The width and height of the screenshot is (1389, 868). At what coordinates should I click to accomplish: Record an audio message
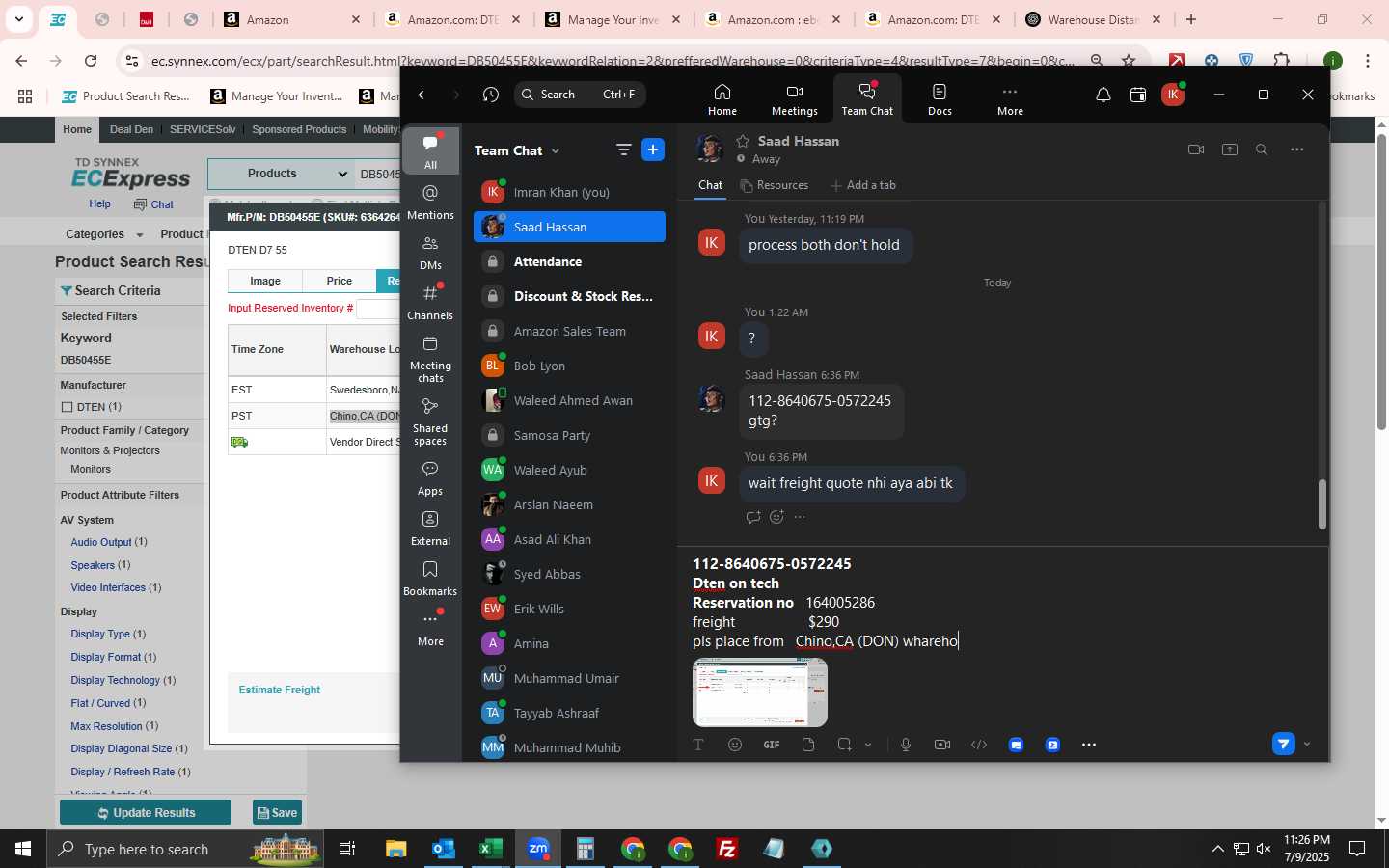906,745
